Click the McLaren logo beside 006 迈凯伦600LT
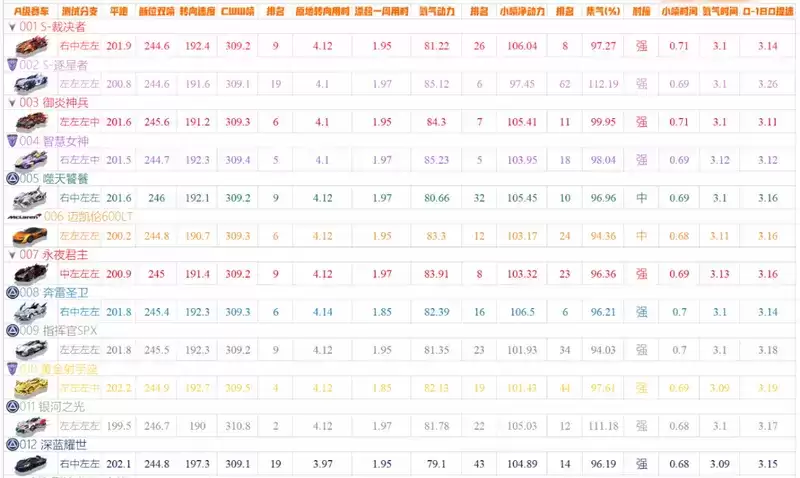The height and width of the screenshot is (478, 800). (x=22, y=216)
